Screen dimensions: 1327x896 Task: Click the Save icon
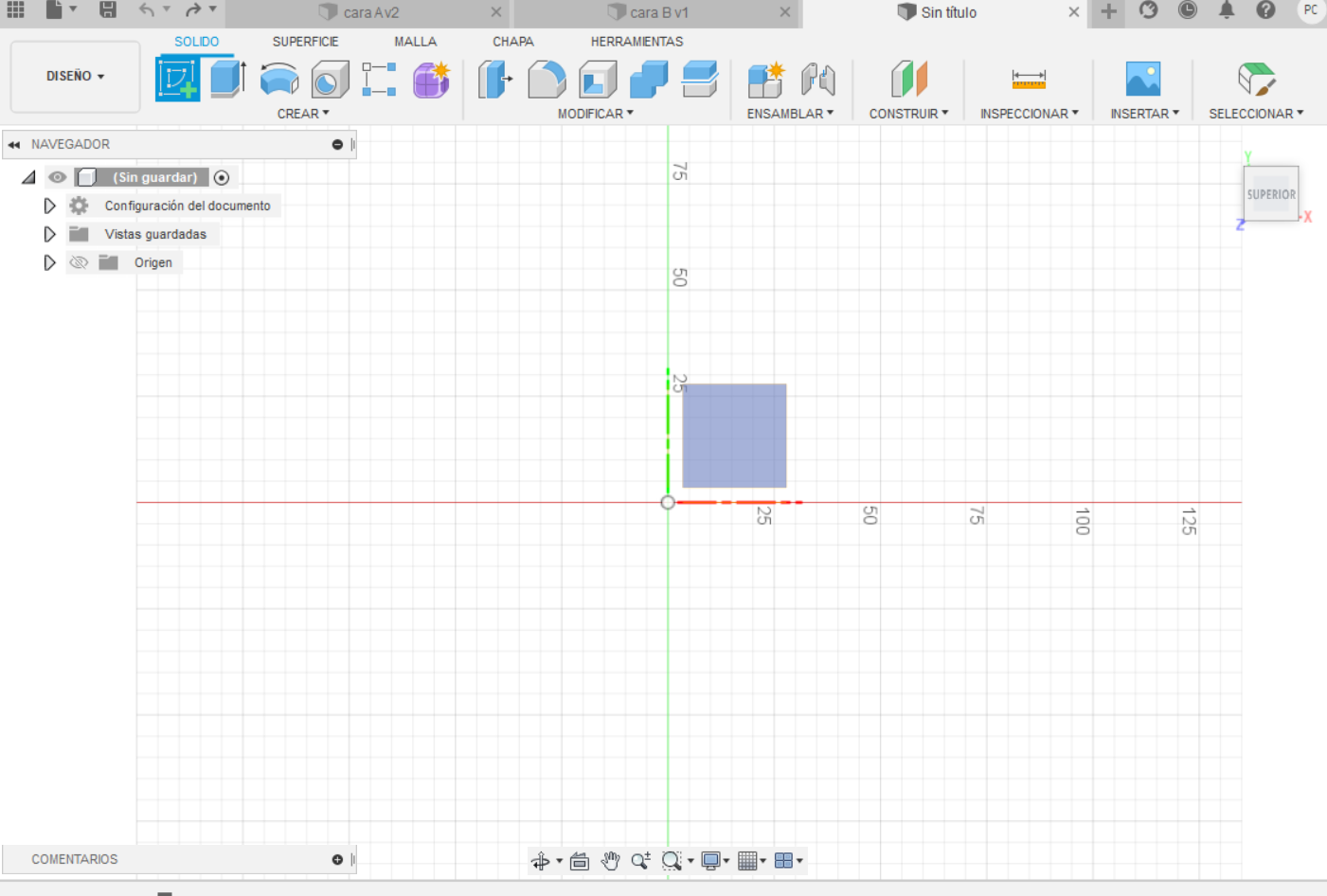(x=108, y=10)
